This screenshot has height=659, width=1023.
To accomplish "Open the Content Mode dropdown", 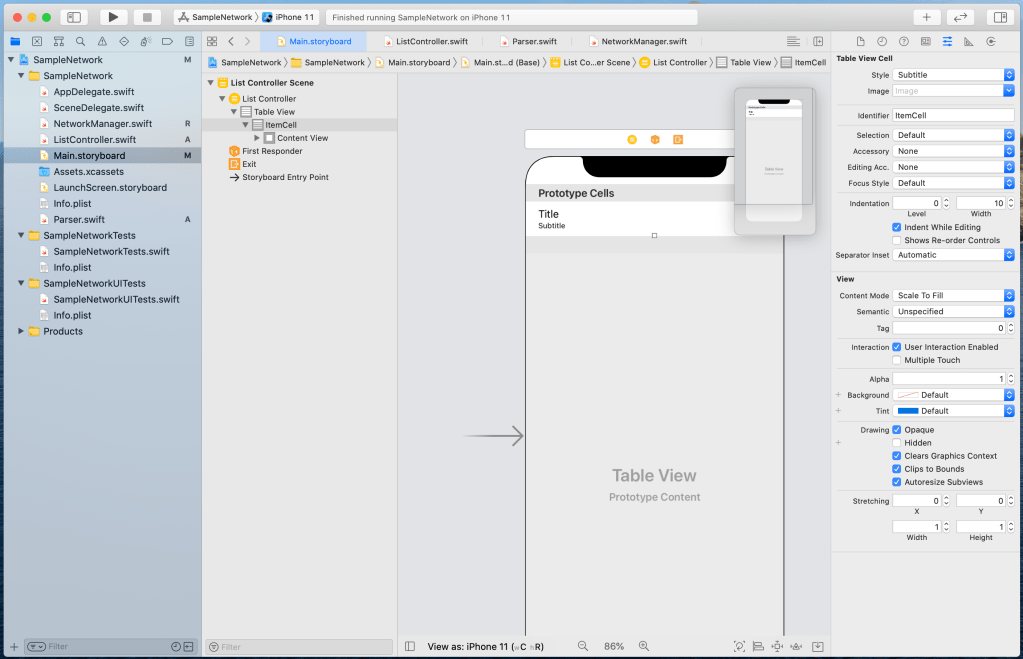I will [953, 295].
